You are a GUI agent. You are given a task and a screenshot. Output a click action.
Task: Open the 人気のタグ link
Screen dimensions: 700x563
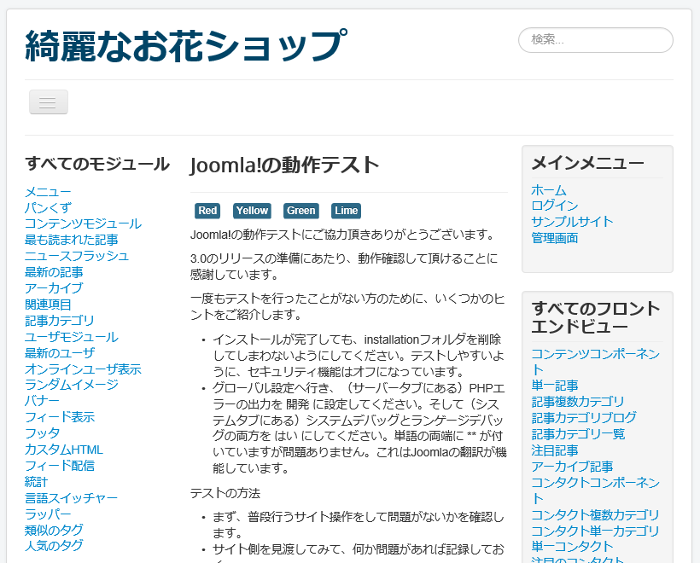(x=54, y=546)
